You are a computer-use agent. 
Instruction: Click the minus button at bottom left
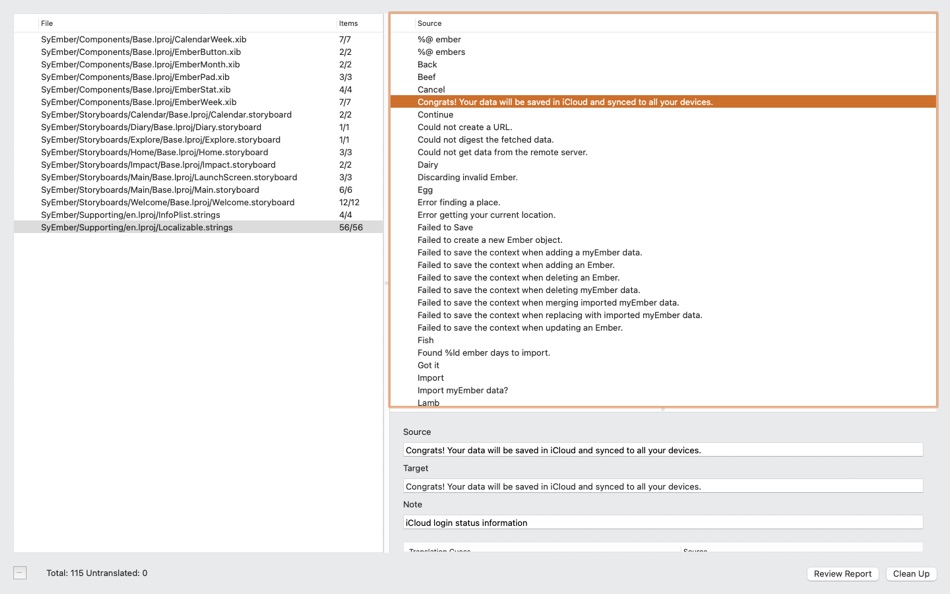click(20, 573)
